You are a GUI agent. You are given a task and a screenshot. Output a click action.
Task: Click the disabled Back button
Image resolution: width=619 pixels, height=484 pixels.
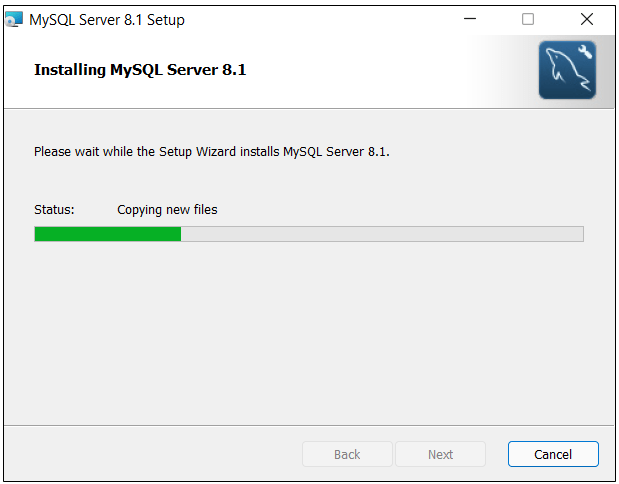tap(347, 454)
